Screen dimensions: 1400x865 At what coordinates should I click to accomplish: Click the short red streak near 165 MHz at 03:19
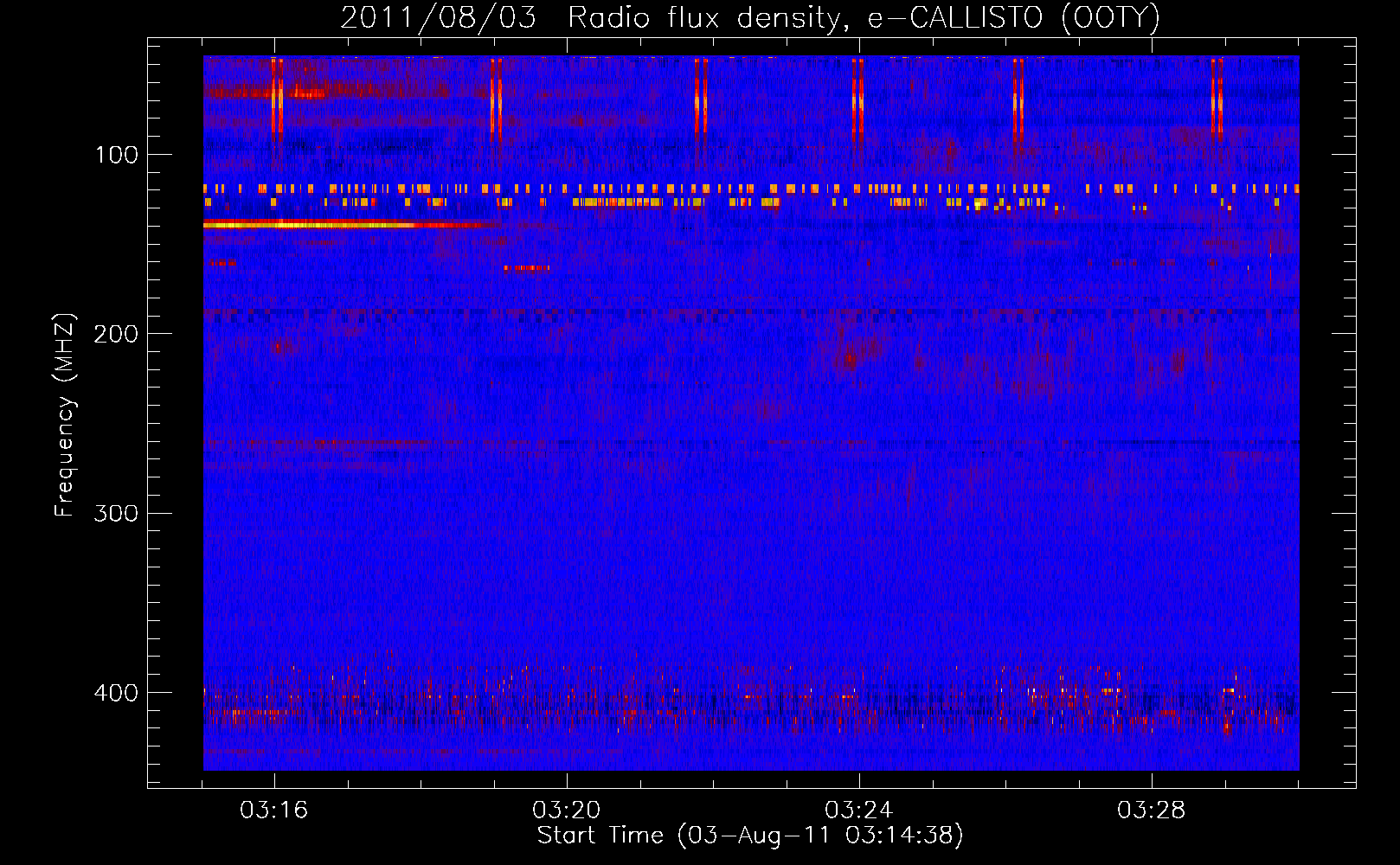[x=527, y=268]
